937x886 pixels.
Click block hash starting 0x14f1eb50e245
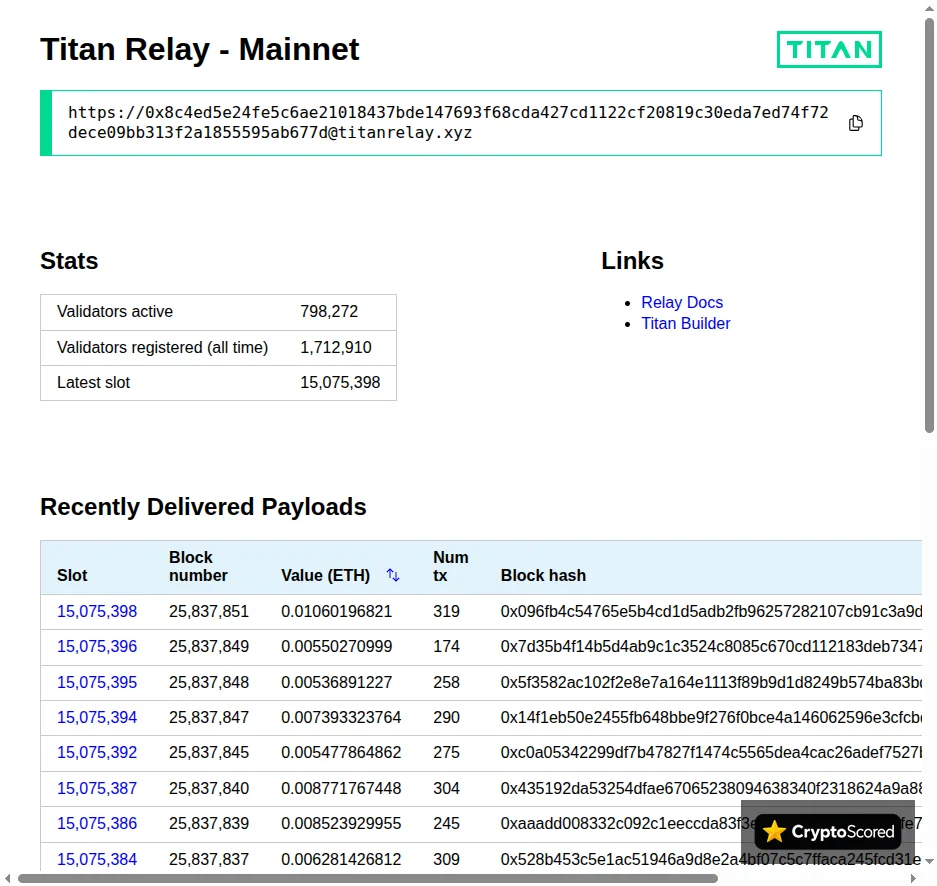point(711,717)
